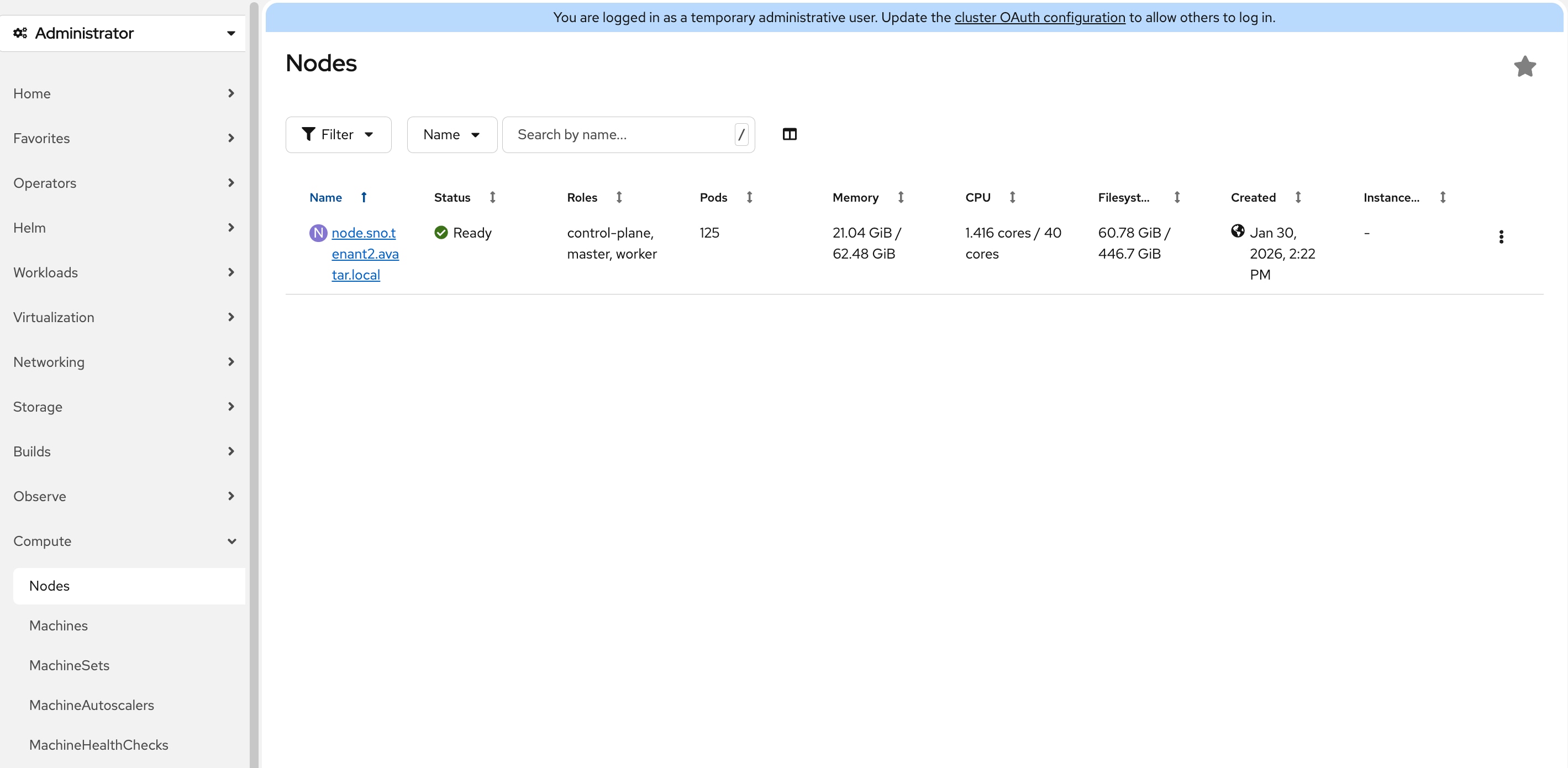The height and width of the screenshot is (768, 1568).
Task: Sort by Filesystem column arrows
Action: coord(1177,197)
